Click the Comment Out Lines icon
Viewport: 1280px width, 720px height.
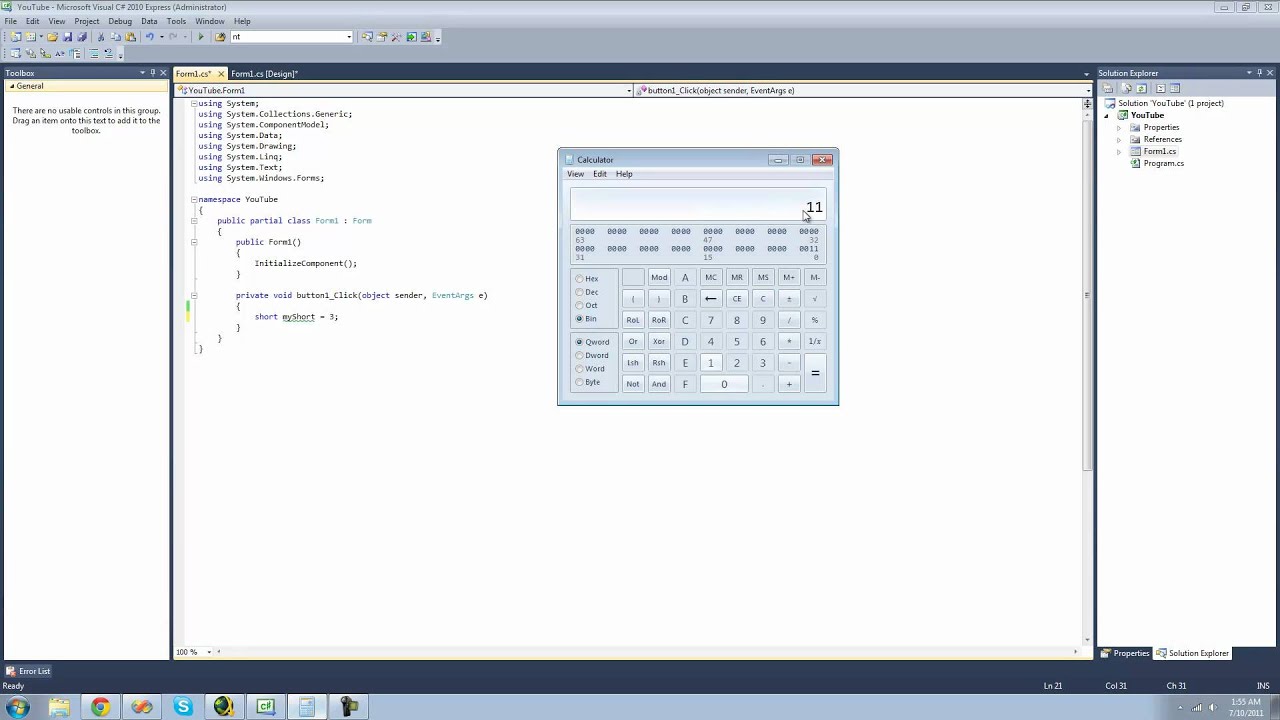point(93,53)
